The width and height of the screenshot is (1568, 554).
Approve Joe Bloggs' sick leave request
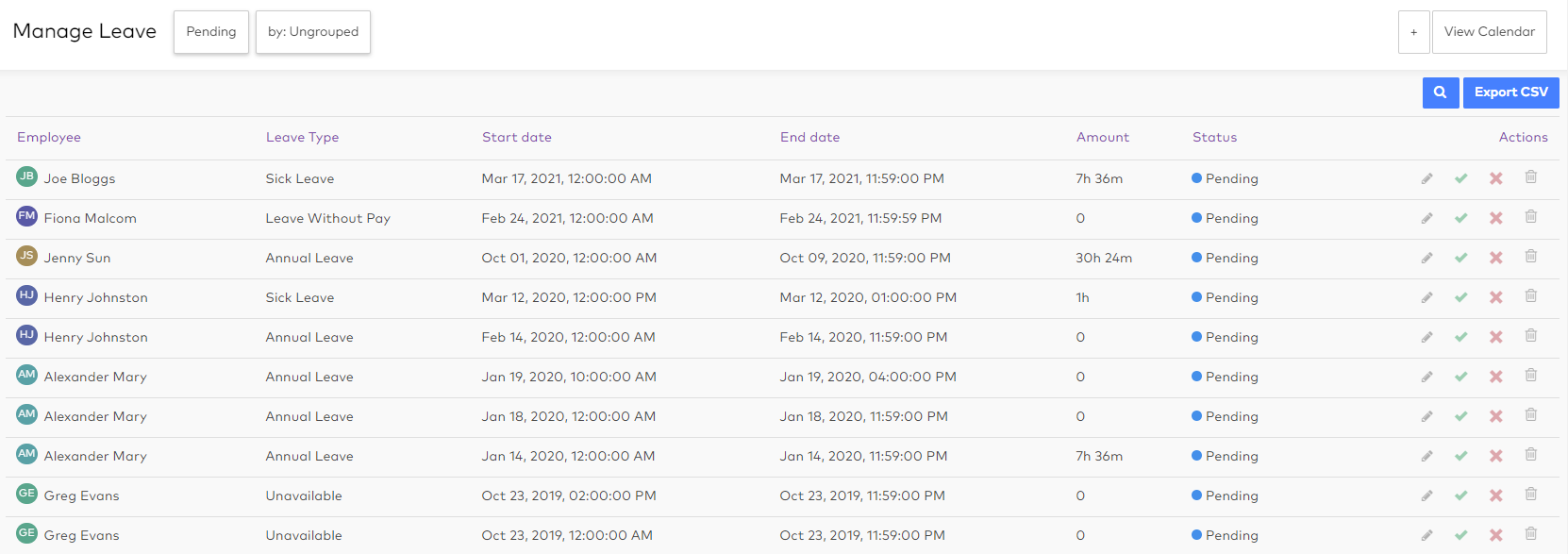(x=1460, y=178)
